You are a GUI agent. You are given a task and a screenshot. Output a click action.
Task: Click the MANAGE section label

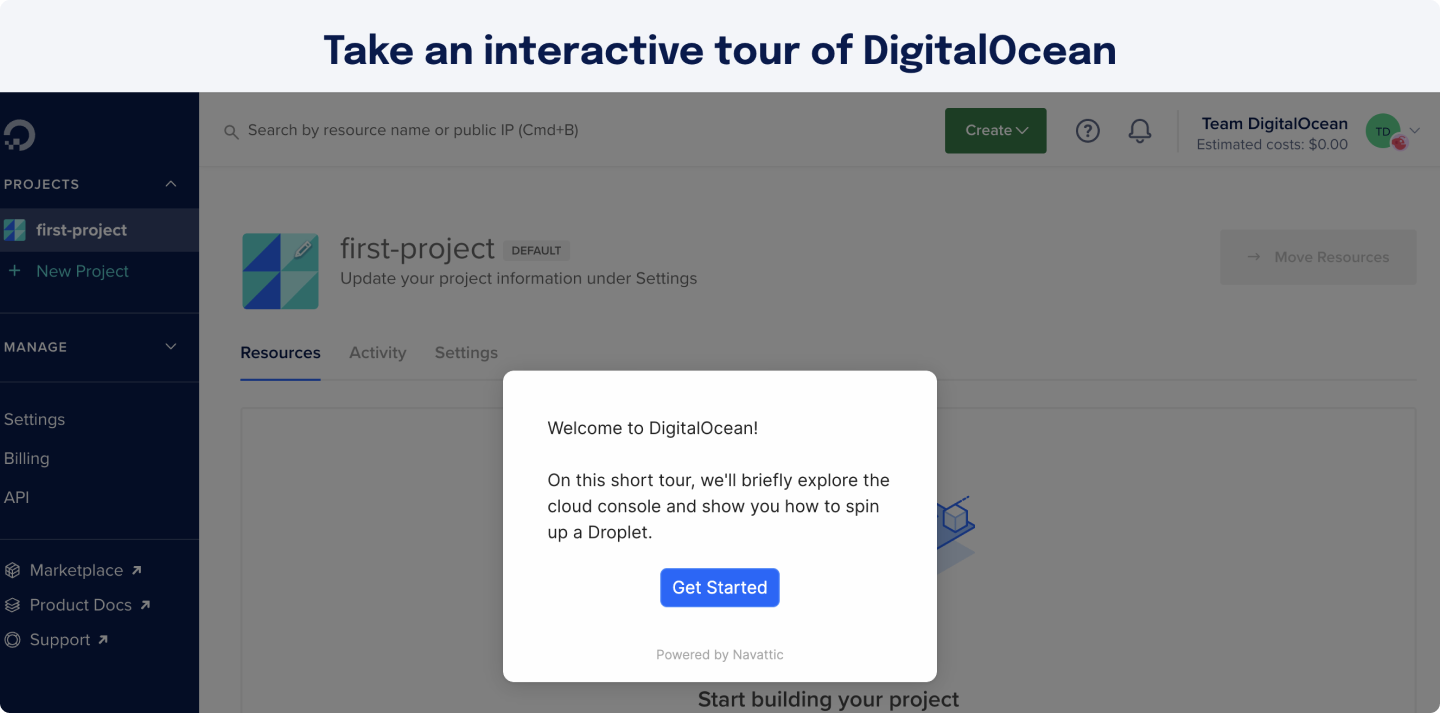point(35,347)
